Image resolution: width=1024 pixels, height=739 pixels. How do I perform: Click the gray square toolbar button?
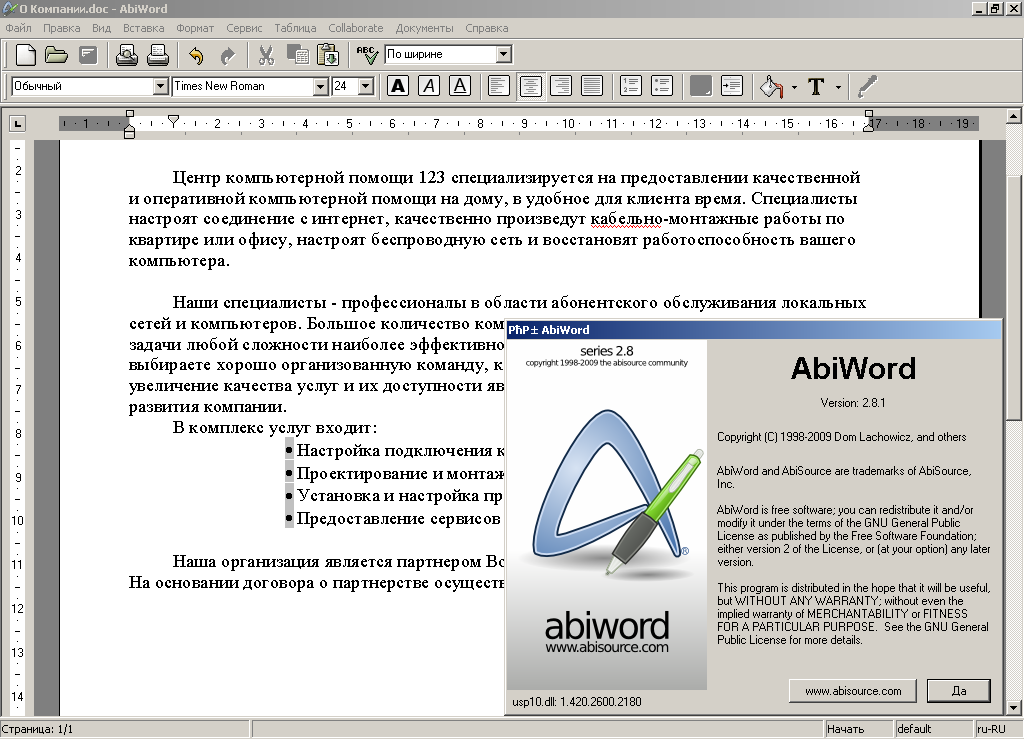click(701, 86)
